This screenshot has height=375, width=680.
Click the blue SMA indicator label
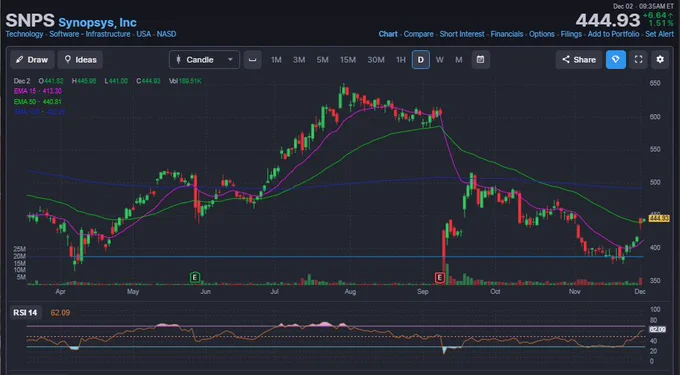click(x=39, y=112)
